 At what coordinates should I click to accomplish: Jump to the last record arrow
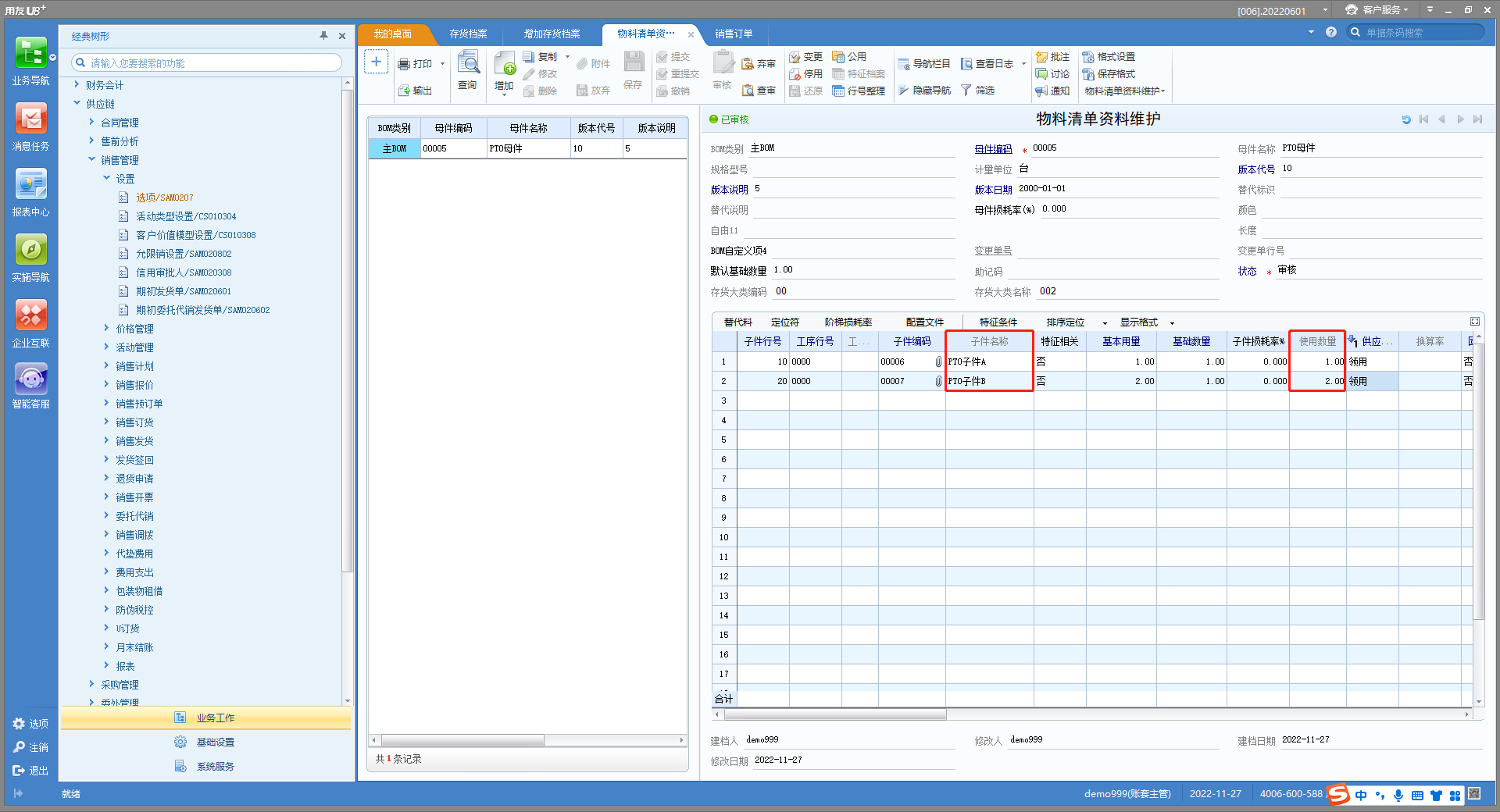click(x=1477, y=119)
